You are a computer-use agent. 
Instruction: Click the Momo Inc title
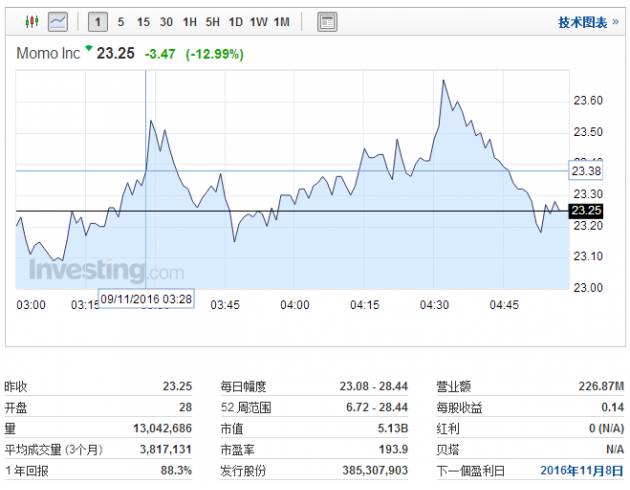coord(48,53)
